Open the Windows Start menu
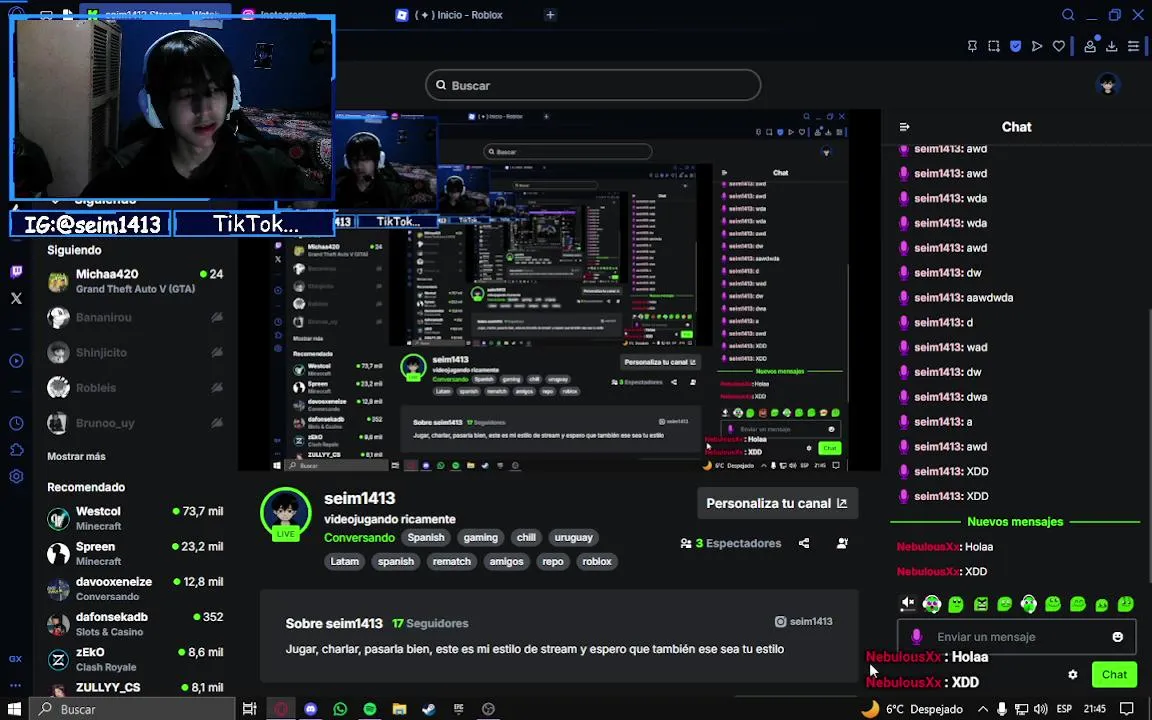Viewport: 1152px width, 720px height. [14, 709]
